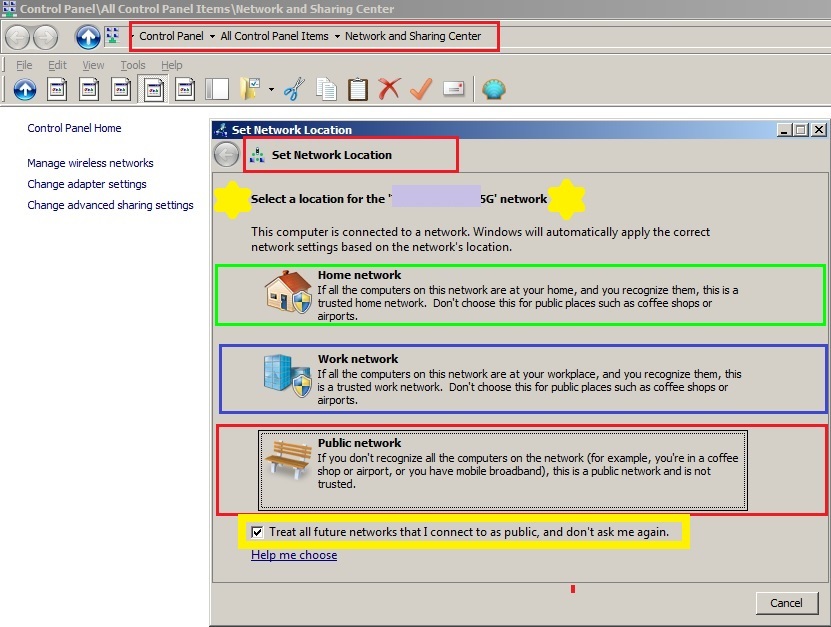Open the folder options icon with checkmark

coord(250,89)
